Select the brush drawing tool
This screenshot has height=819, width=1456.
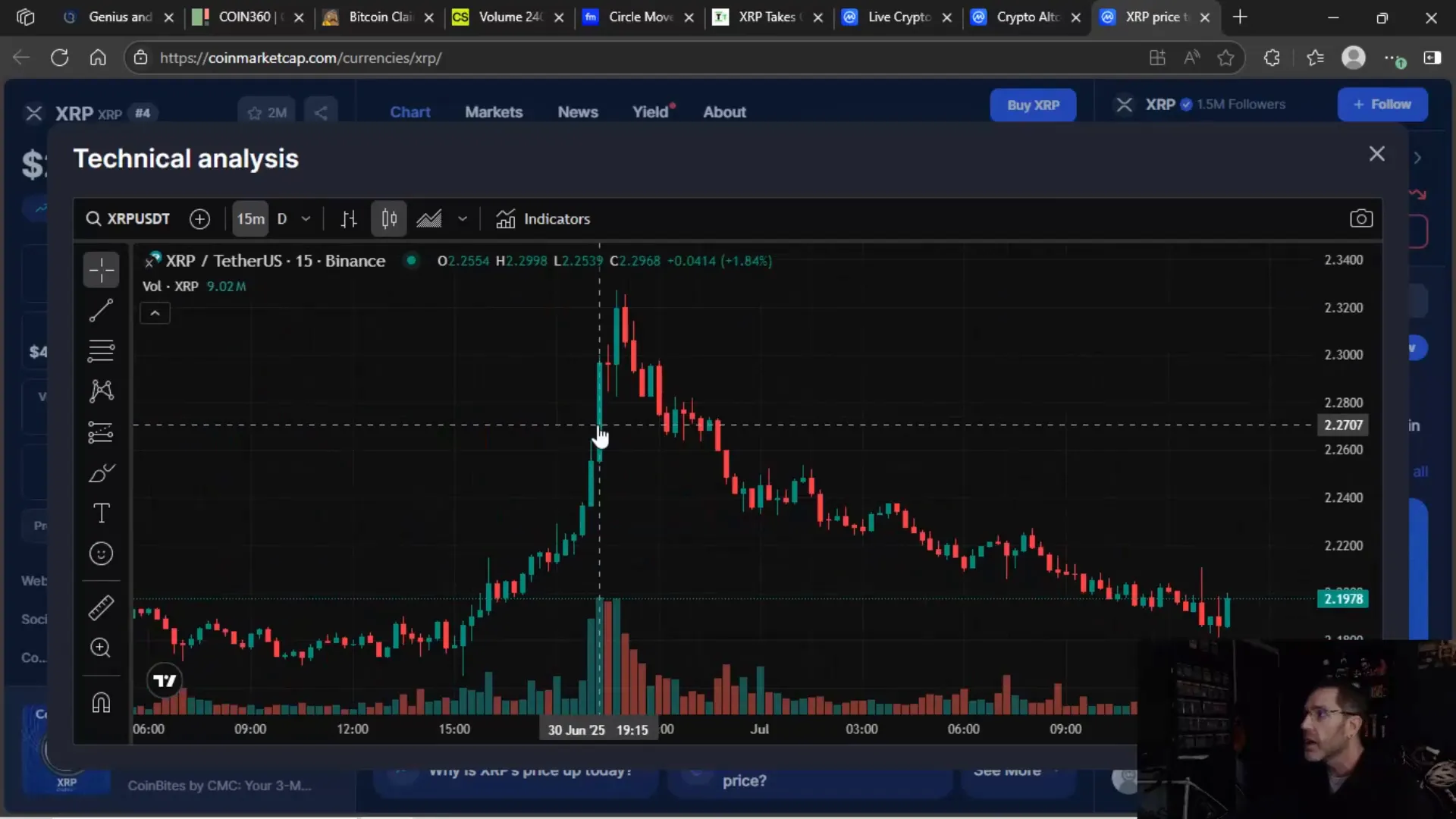coord(101,473)
